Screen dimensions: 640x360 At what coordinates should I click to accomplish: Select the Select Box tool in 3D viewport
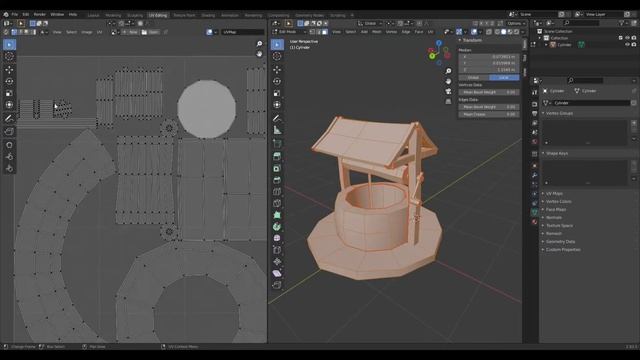tap(277, 44)
